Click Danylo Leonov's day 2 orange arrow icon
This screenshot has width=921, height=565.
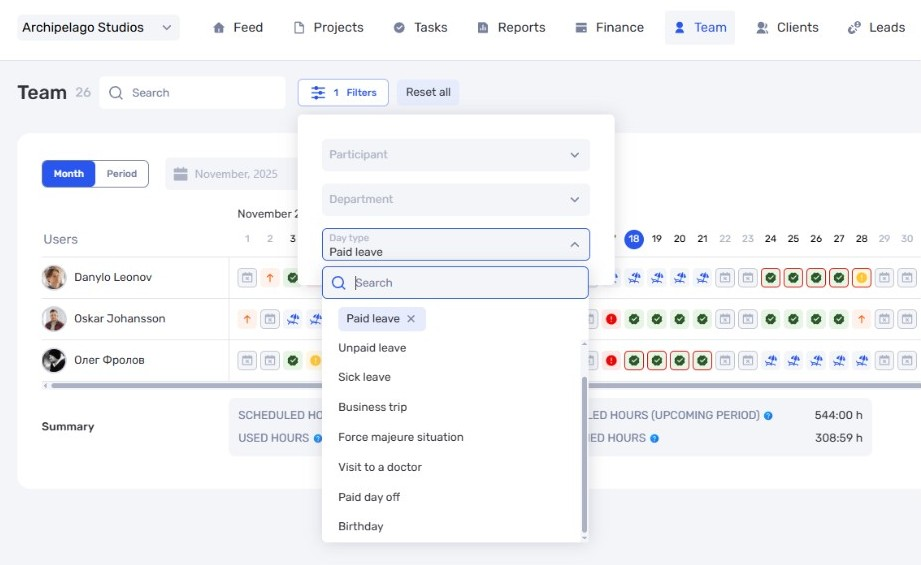click(x=270, y=277)
